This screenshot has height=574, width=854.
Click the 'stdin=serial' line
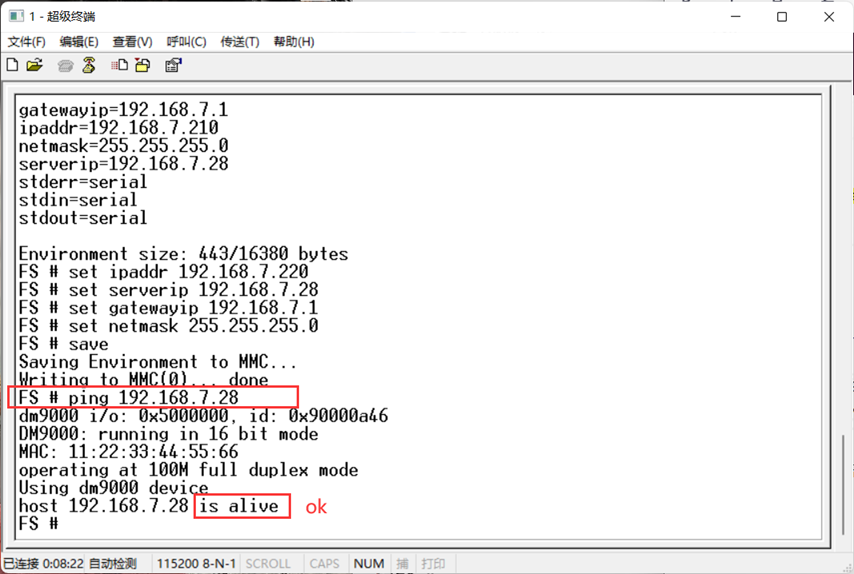click(78, 200)
